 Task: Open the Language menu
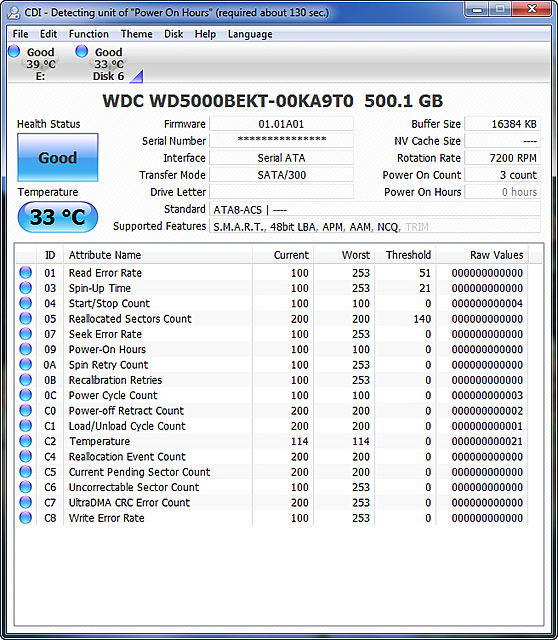[x=250, y=34]
